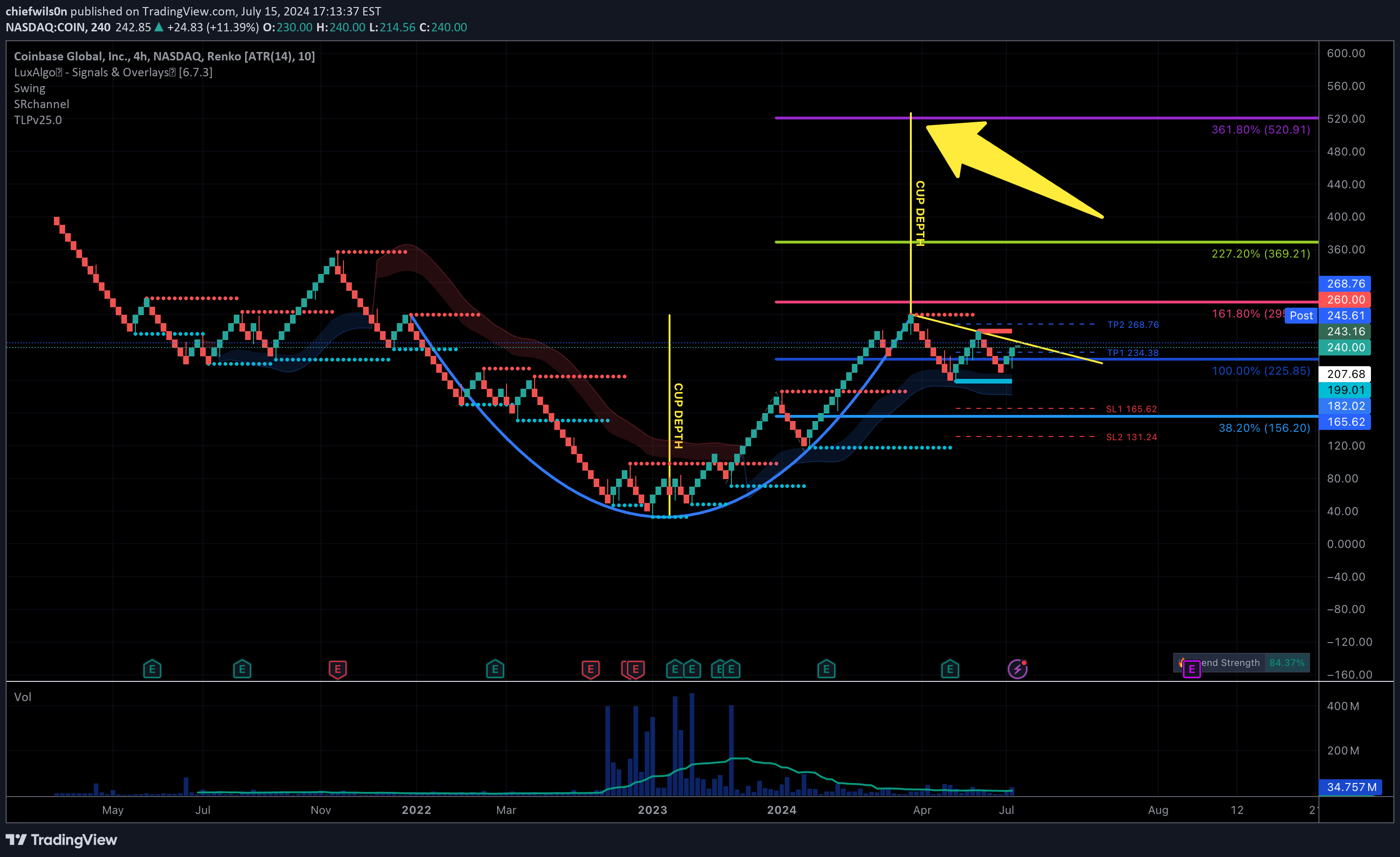Click the TradingView logo at bottom left

tap(61, 839)
